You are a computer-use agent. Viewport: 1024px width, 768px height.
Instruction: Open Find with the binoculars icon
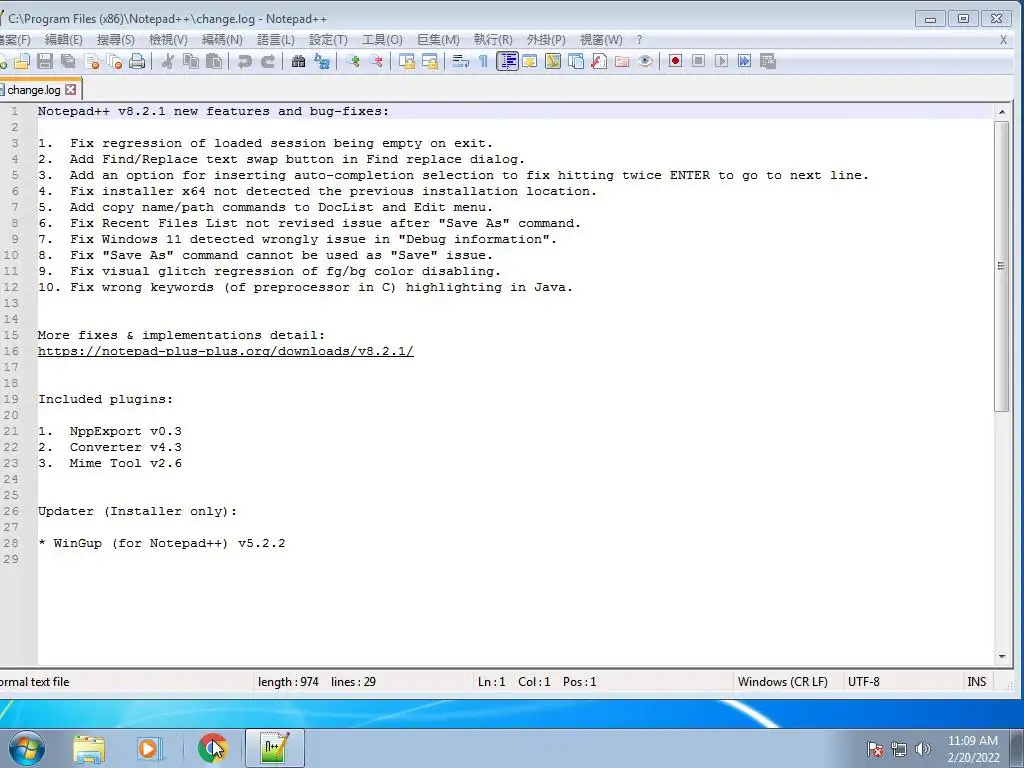click(x=298, y=61)
